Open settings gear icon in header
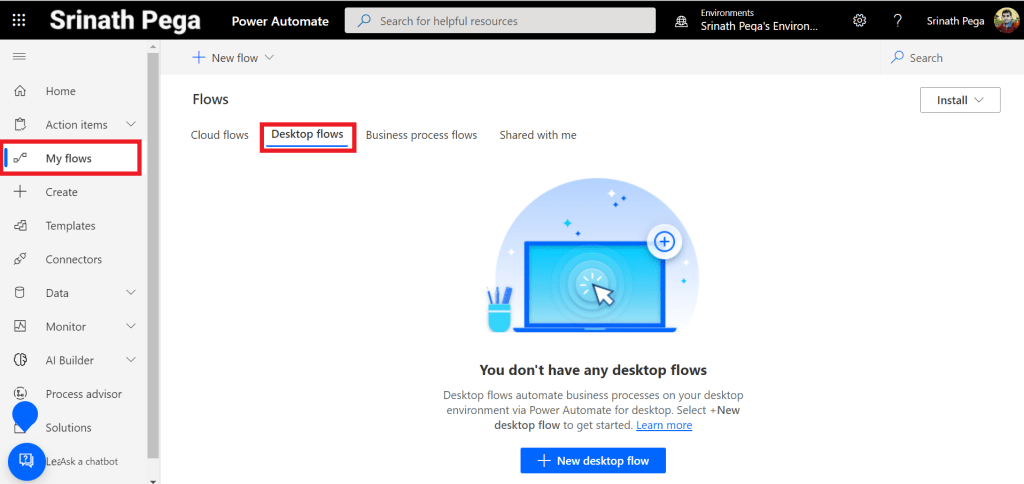 (859, 21)
